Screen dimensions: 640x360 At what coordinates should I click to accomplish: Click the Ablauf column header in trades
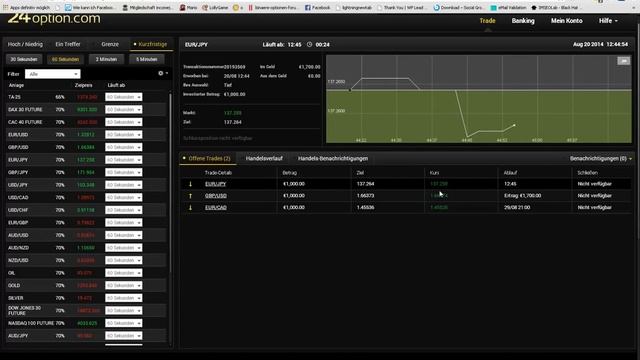pyautogui.click(x=510, y=173)
